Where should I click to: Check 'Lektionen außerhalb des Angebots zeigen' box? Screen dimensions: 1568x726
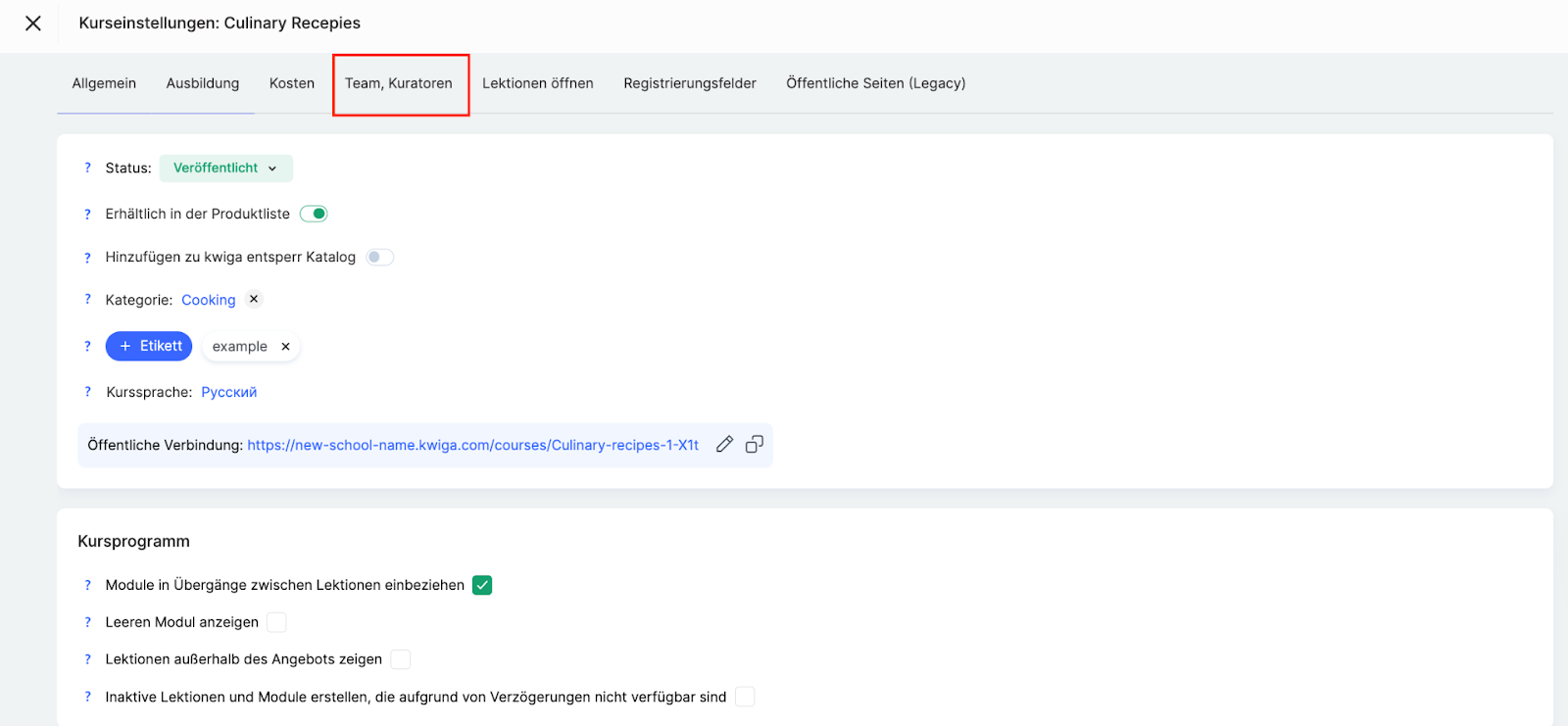click(400, 659)
